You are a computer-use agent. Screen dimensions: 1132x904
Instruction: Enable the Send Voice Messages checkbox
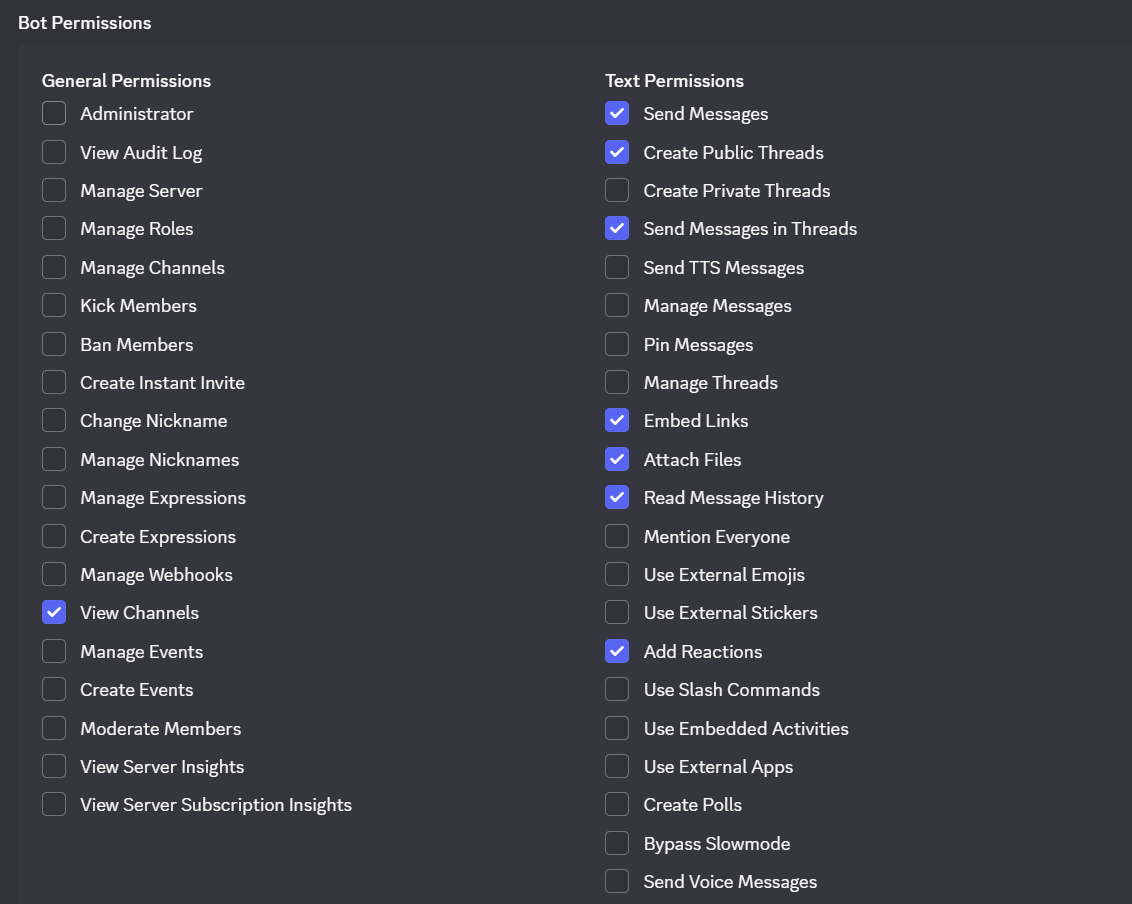(x=617, y=882)
